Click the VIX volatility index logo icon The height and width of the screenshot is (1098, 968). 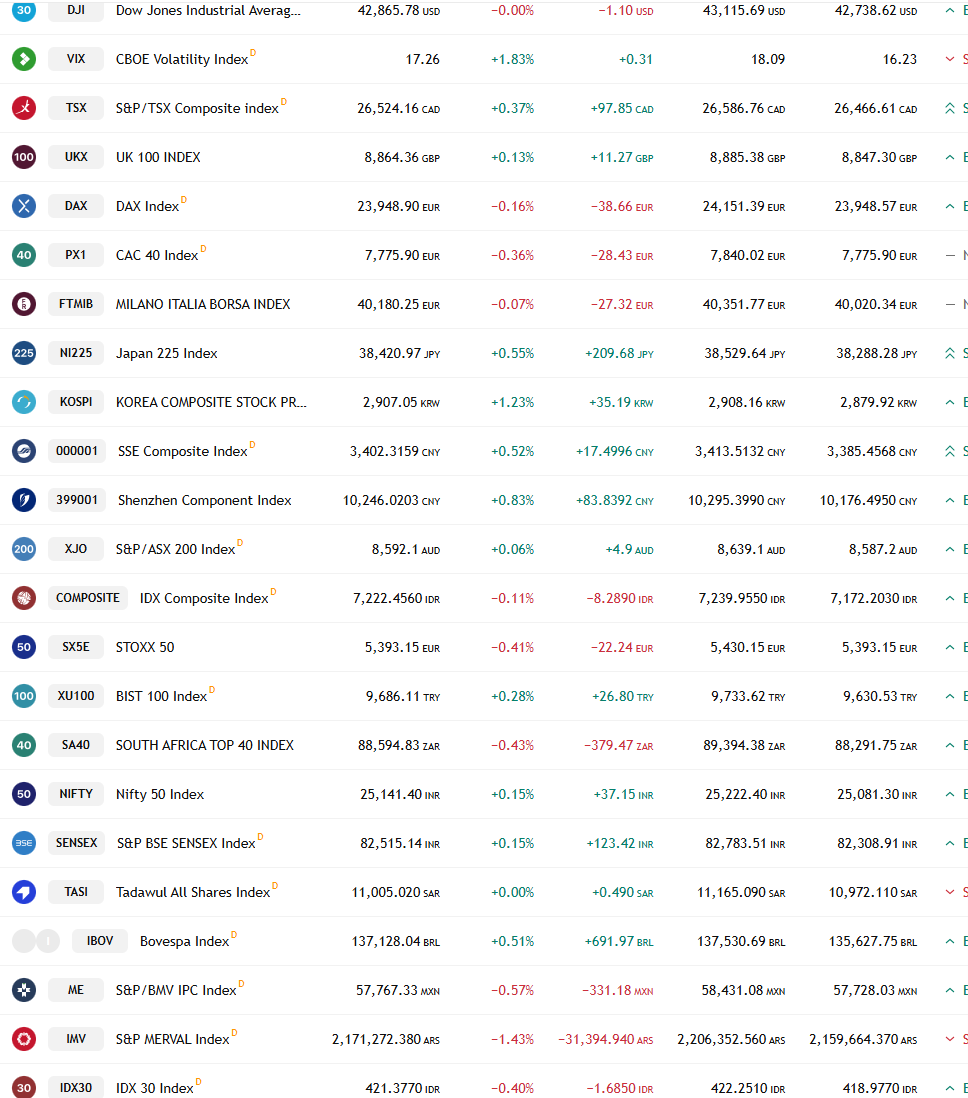[24, 59]
